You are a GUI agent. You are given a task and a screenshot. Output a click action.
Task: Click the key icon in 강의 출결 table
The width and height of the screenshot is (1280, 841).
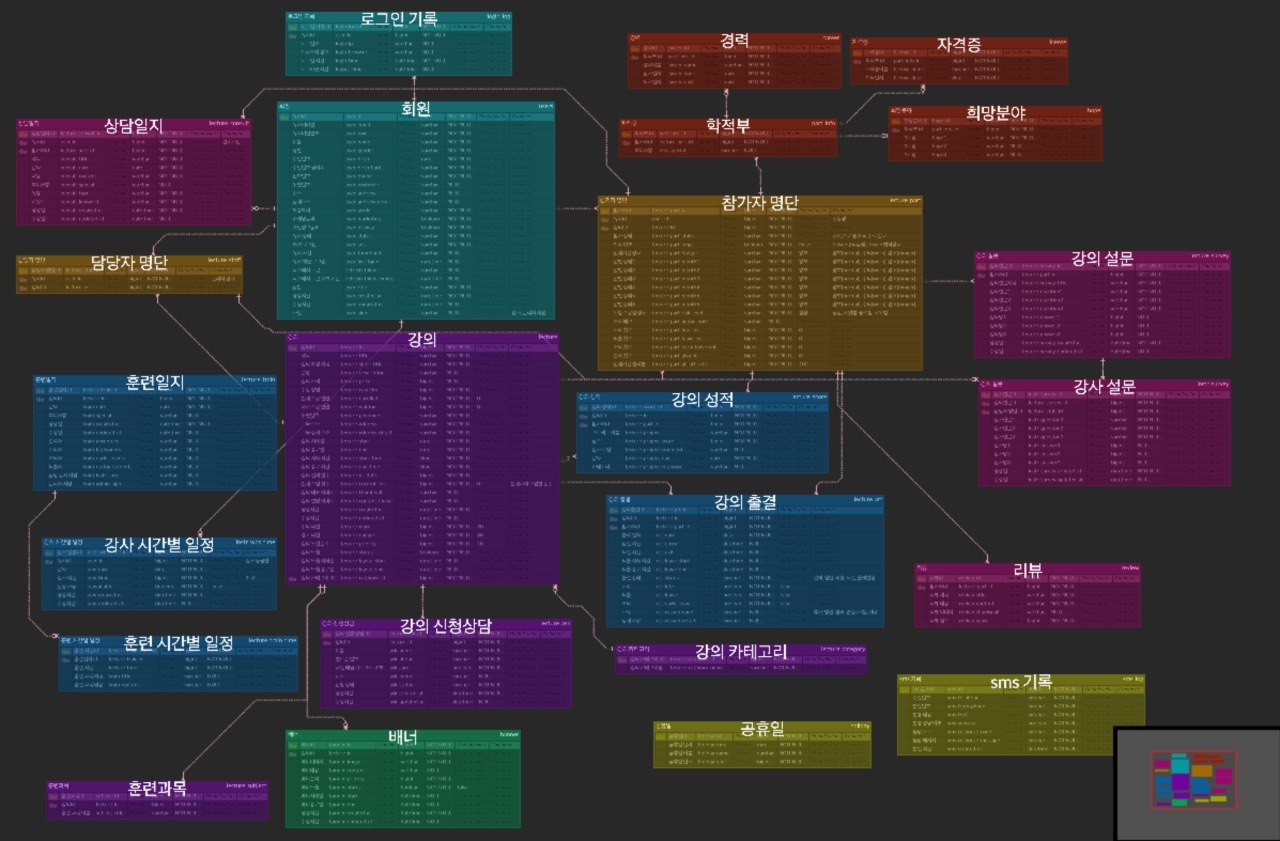[613, 509]
